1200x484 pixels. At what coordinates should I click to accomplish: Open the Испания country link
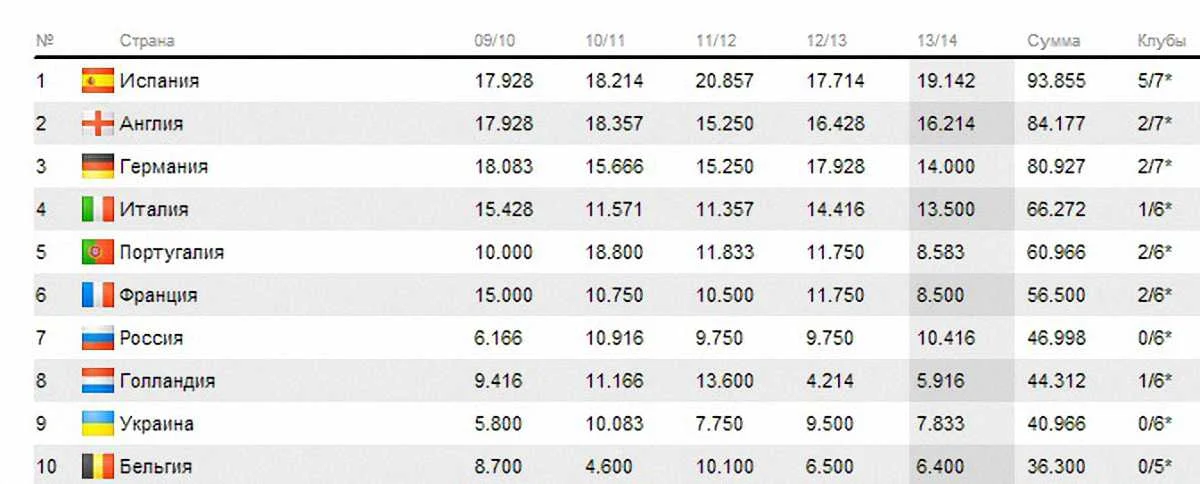(159, 81)
